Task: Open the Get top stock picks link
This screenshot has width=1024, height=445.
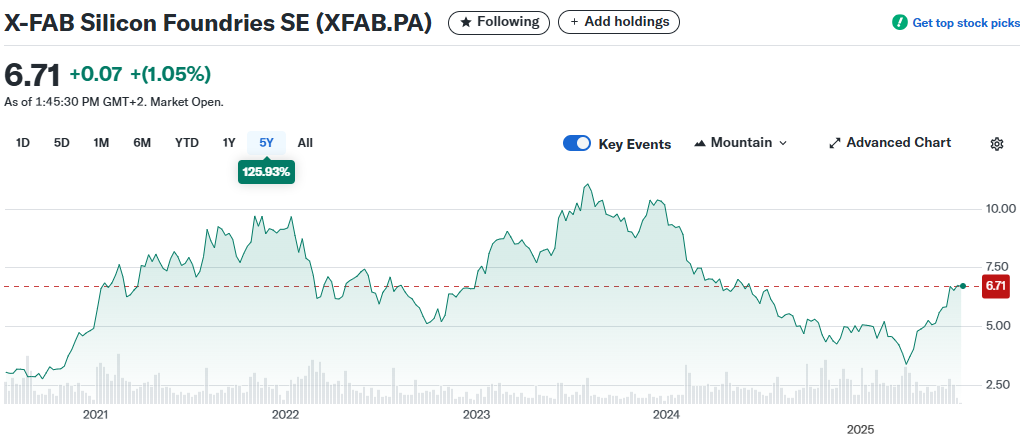Action: coord(964,22)
